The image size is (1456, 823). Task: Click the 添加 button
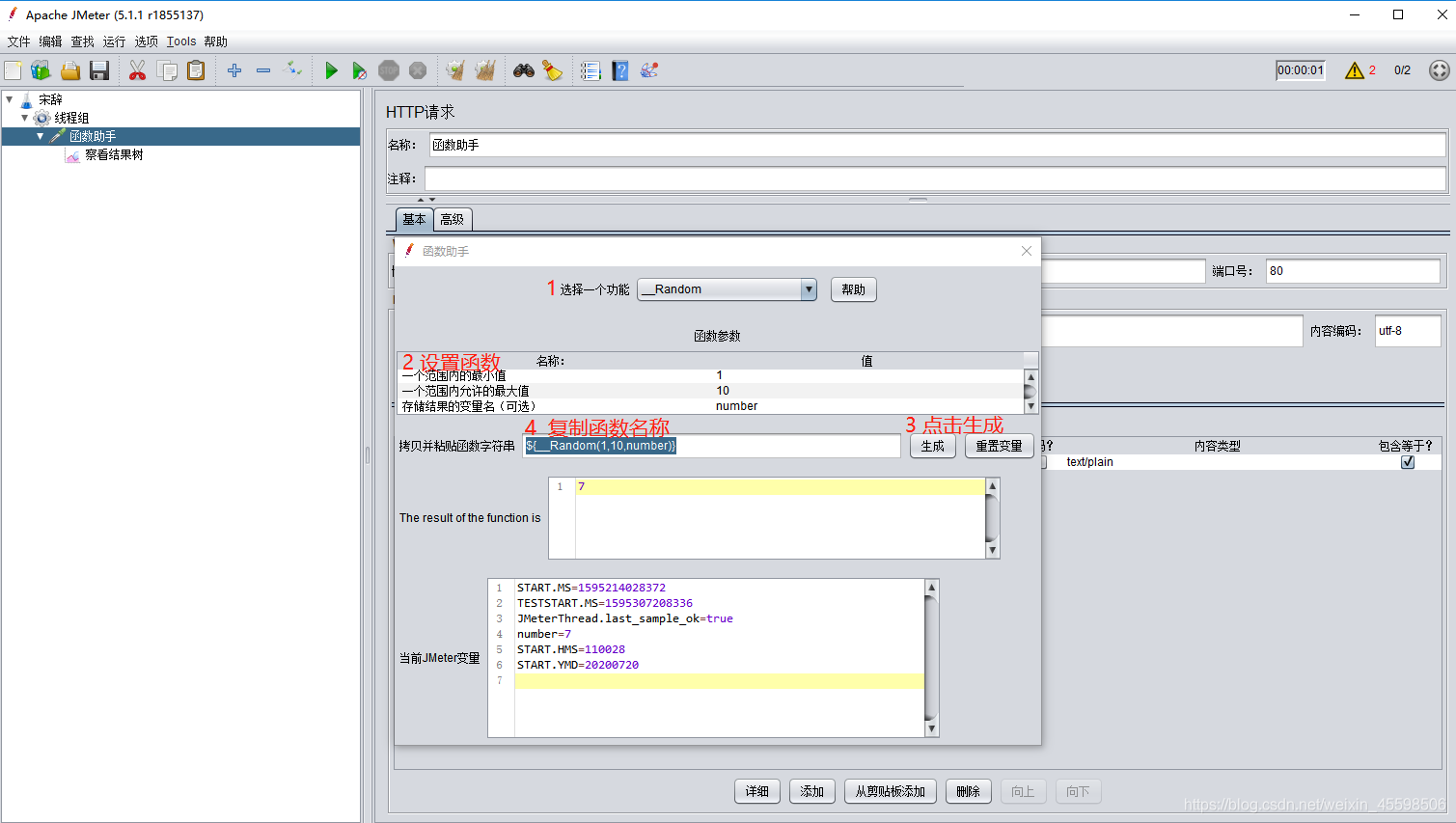click(812, 791)
